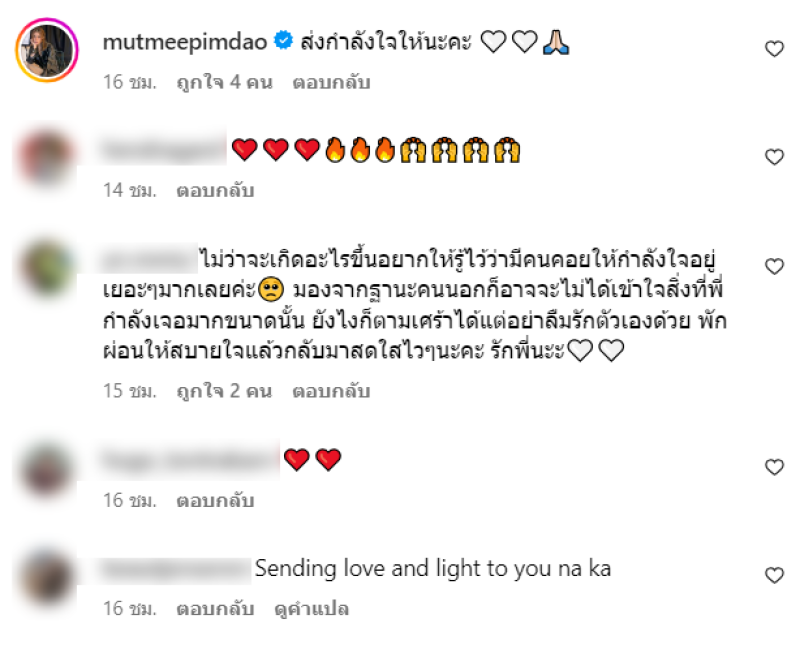Open the blurred avatar of the second commenter
Viewport: 800px width, 649px height.
(x=46, y=158)
